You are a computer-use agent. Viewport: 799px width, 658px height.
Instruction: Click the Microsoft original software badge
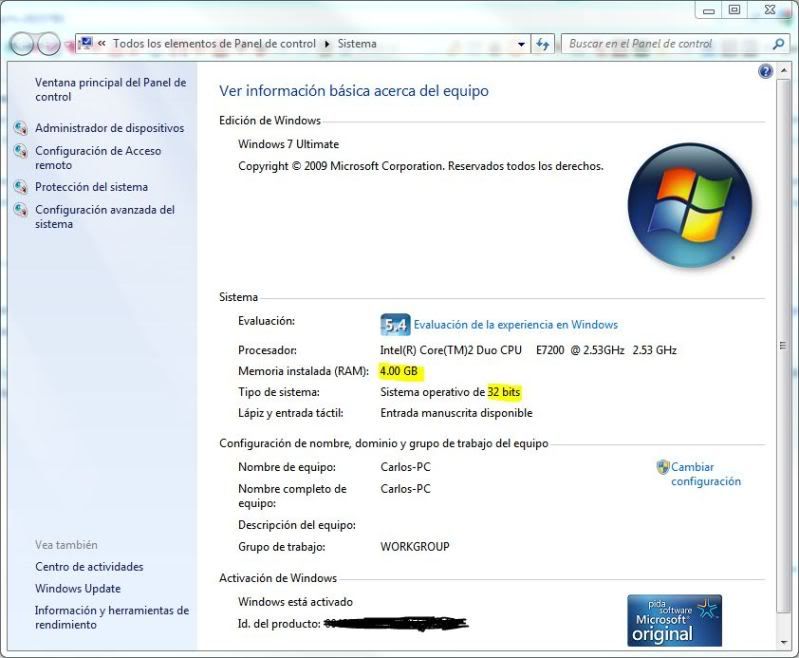click(x=674, y=620)
